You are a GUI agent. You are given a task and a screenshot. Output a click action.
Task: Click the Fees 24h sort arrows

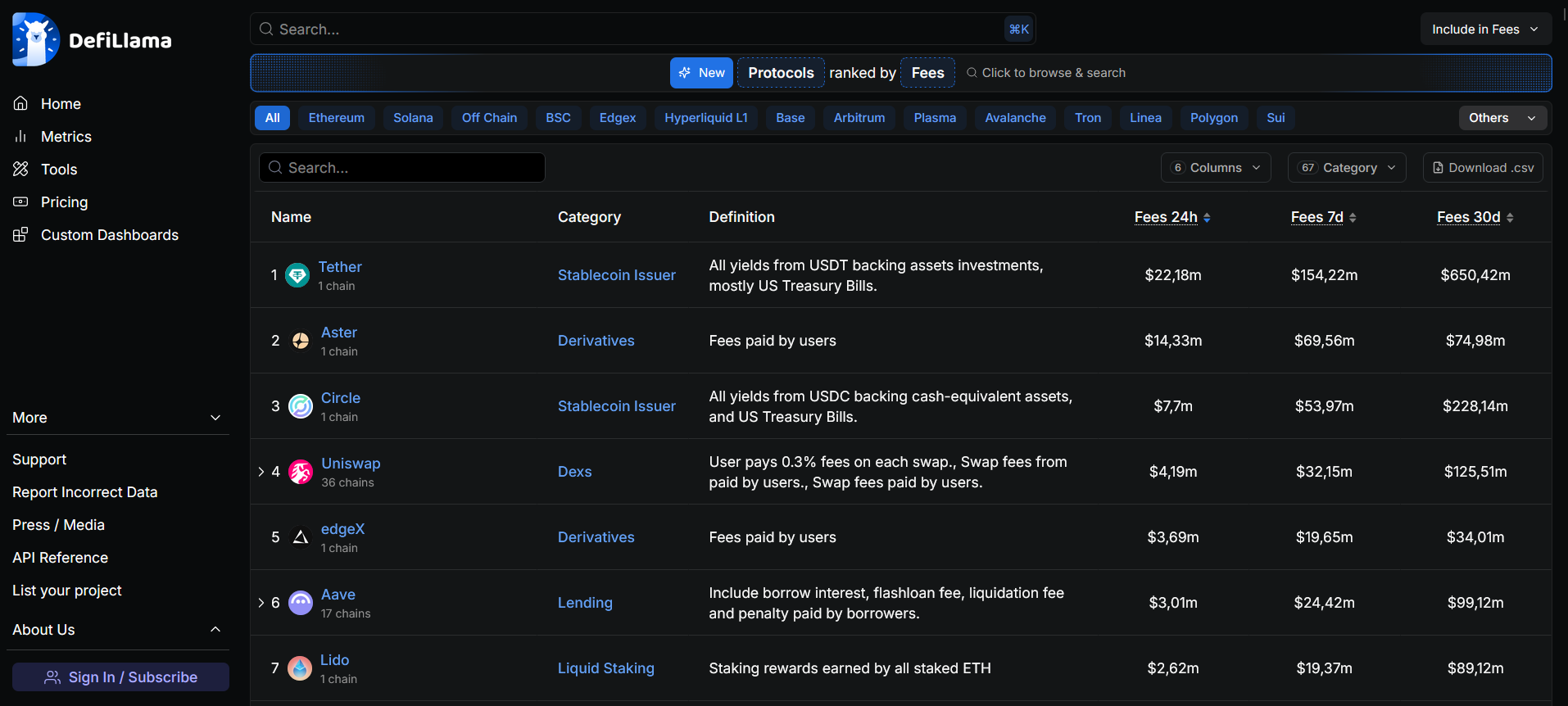(x=1207, y=217)
